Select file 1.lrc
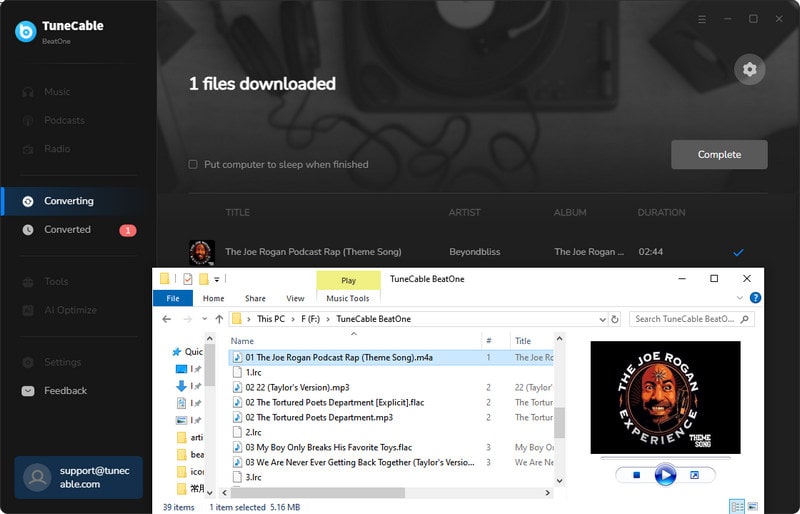800x514 pixels. pos(253,373)
